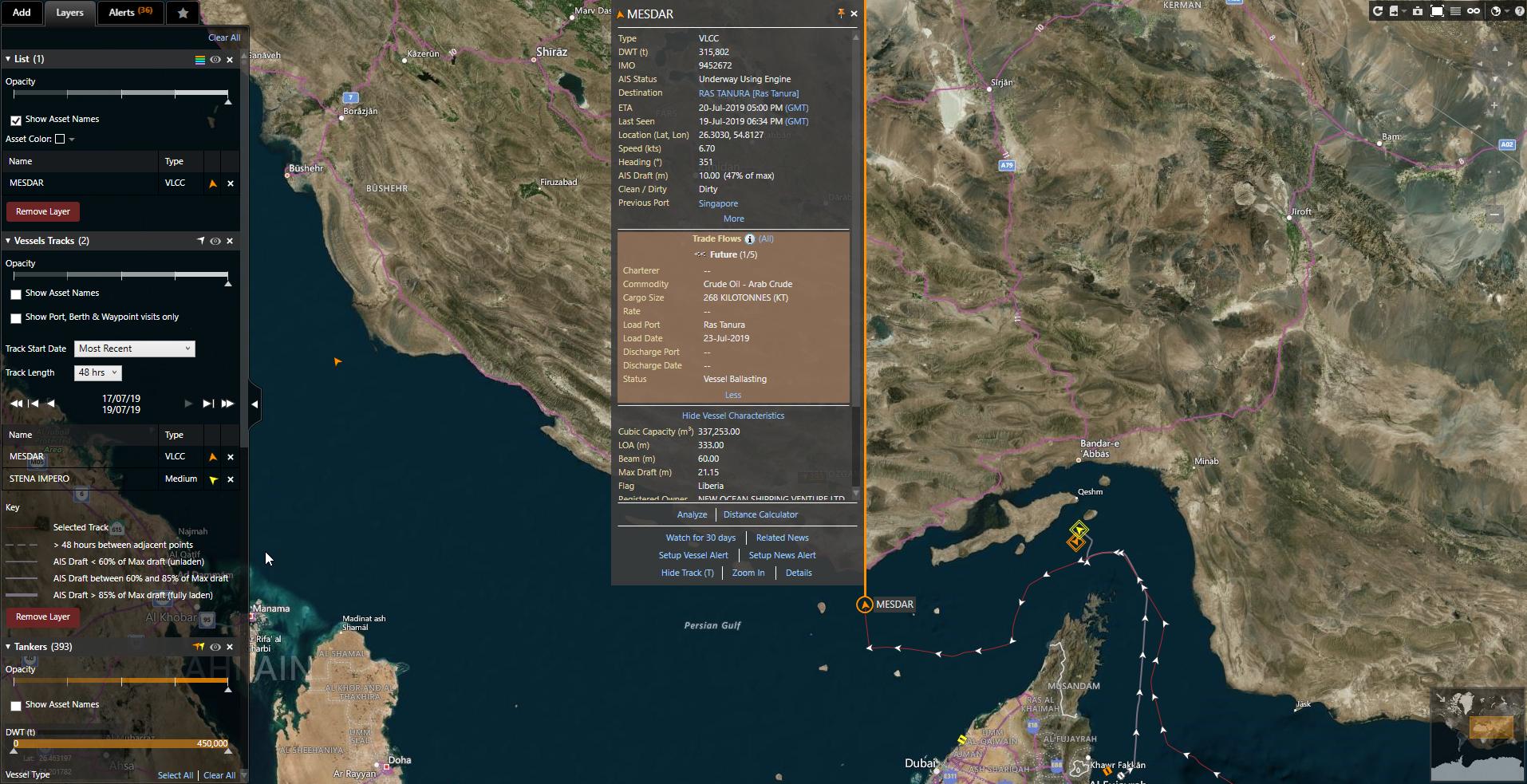Toggle Tankers layer visibility eye

point(215,647)
